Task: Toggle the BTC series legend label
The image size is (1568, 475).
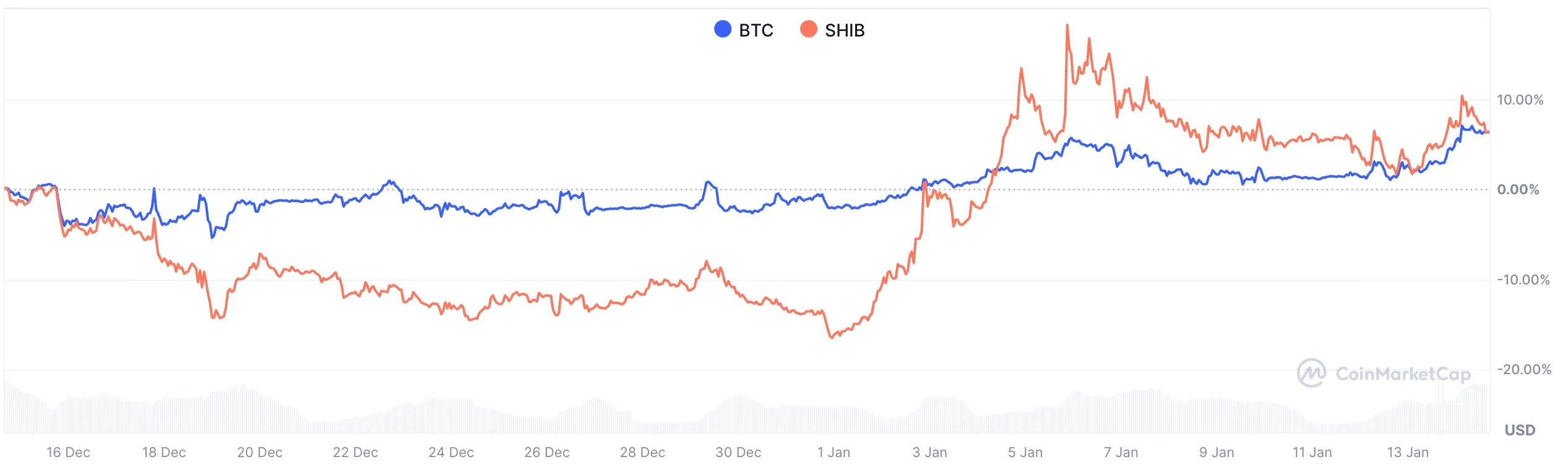Action: [756, 30]
